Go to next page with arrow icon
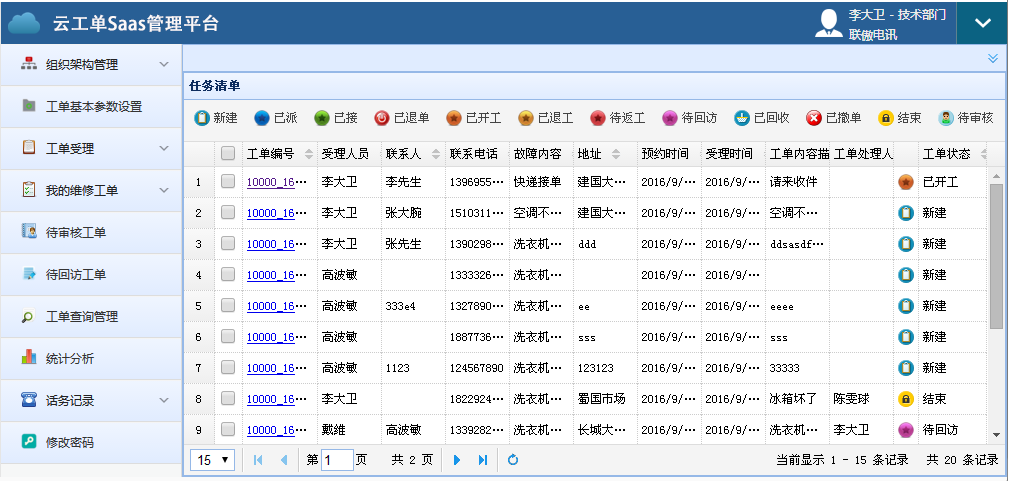 (458, 460)
